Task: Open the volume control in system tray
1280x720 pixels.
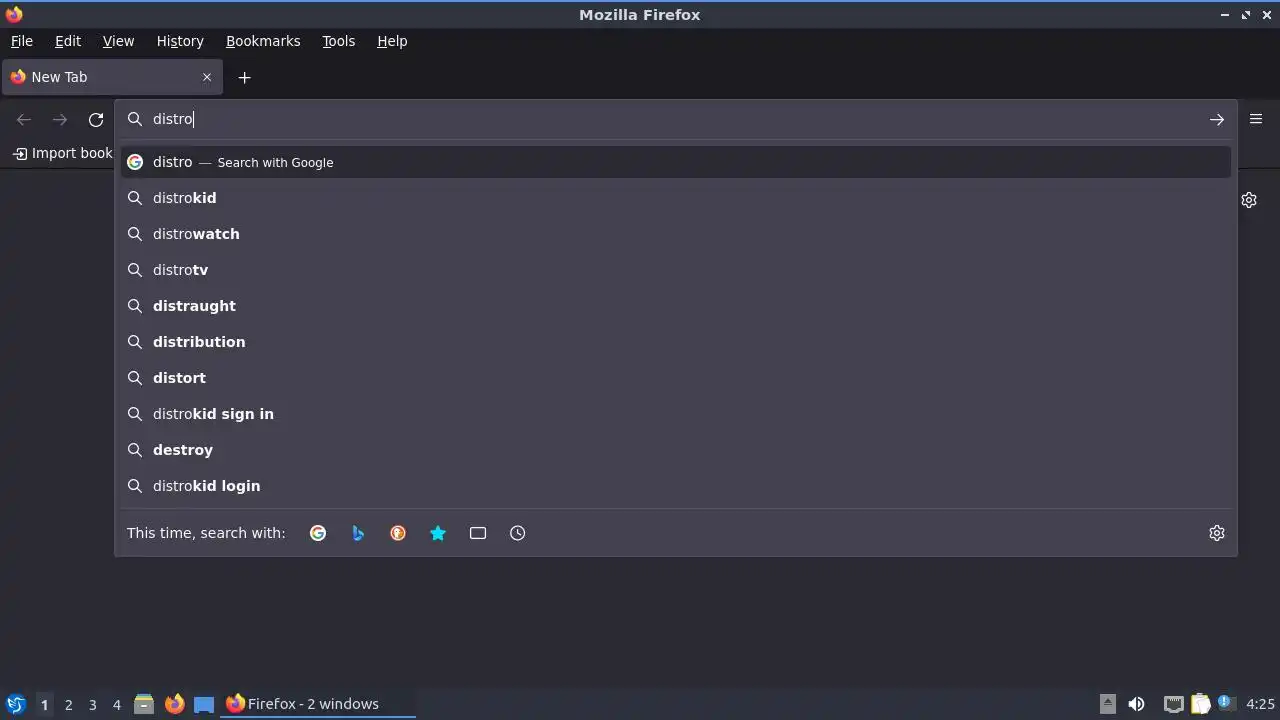Action: [1136, 704]
